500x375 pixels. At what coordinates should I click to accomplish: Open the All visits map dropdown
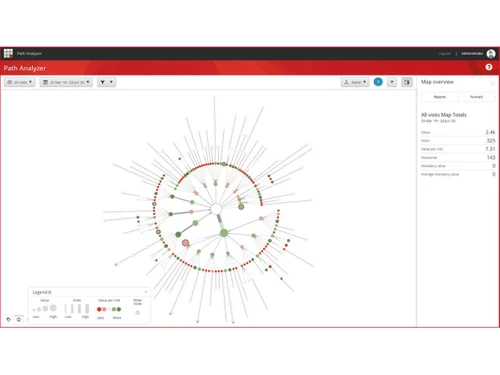tap(20, 82)
